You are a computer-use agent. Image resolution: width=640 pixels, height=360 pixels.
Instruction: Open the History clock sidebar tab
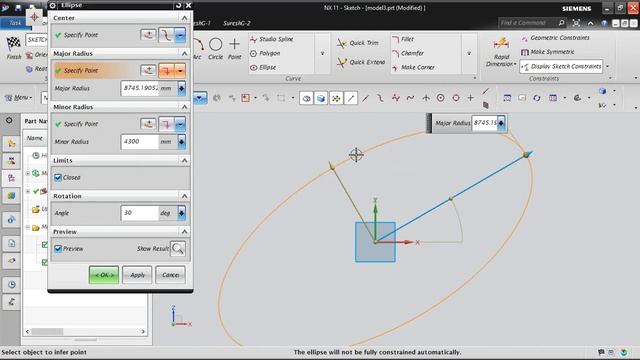[11, 284]
